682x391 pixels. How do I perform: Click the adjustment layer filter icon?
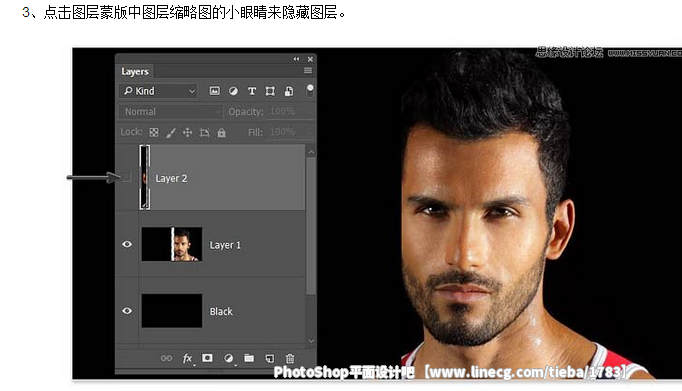click(x=233, y=91)
